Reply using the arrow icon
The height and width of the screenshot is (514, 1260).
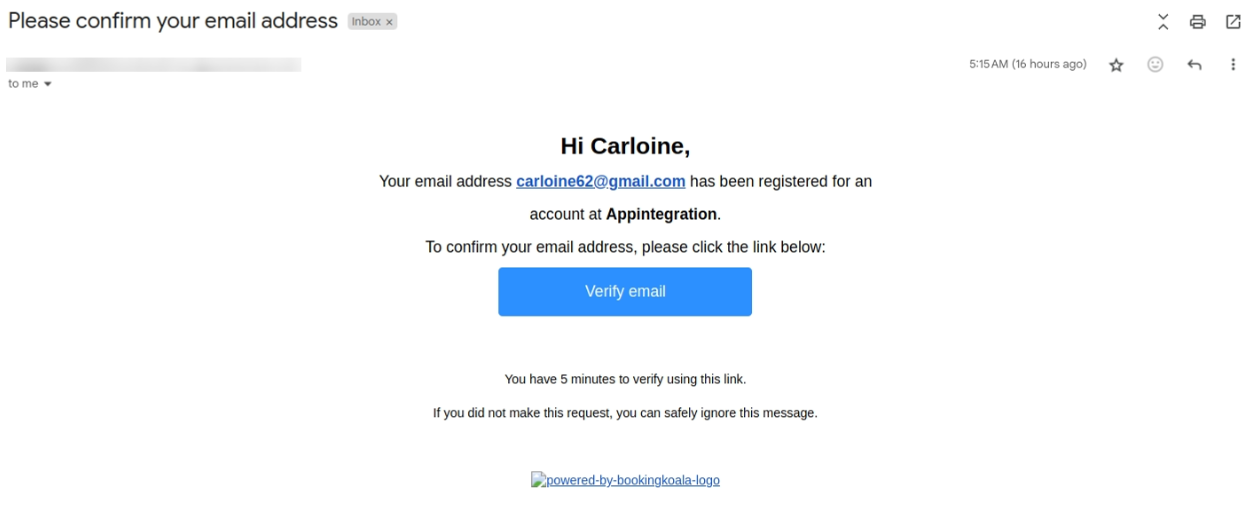1194,64
